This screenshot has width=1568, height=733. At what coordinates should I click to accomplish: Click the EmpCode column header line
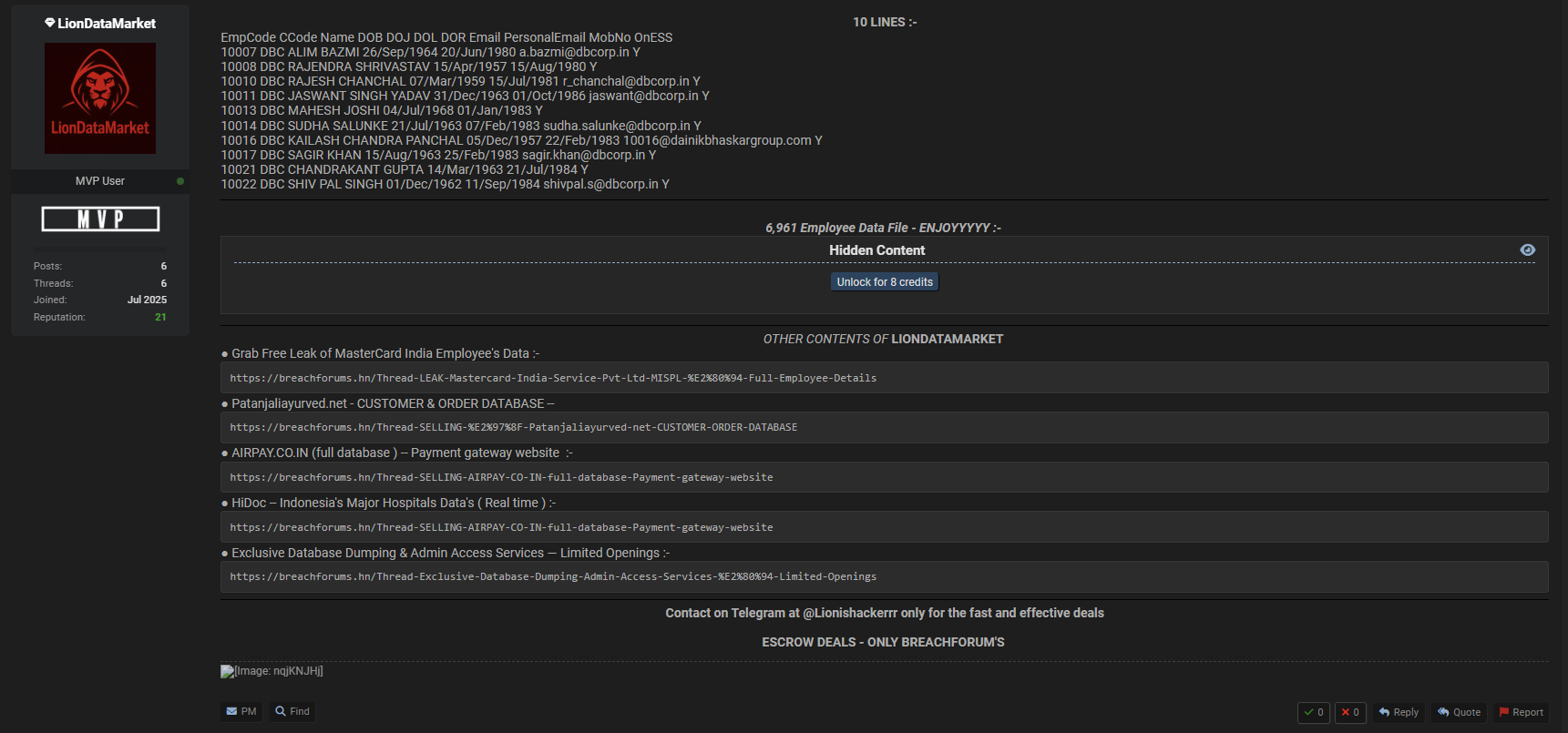(446, 37)
